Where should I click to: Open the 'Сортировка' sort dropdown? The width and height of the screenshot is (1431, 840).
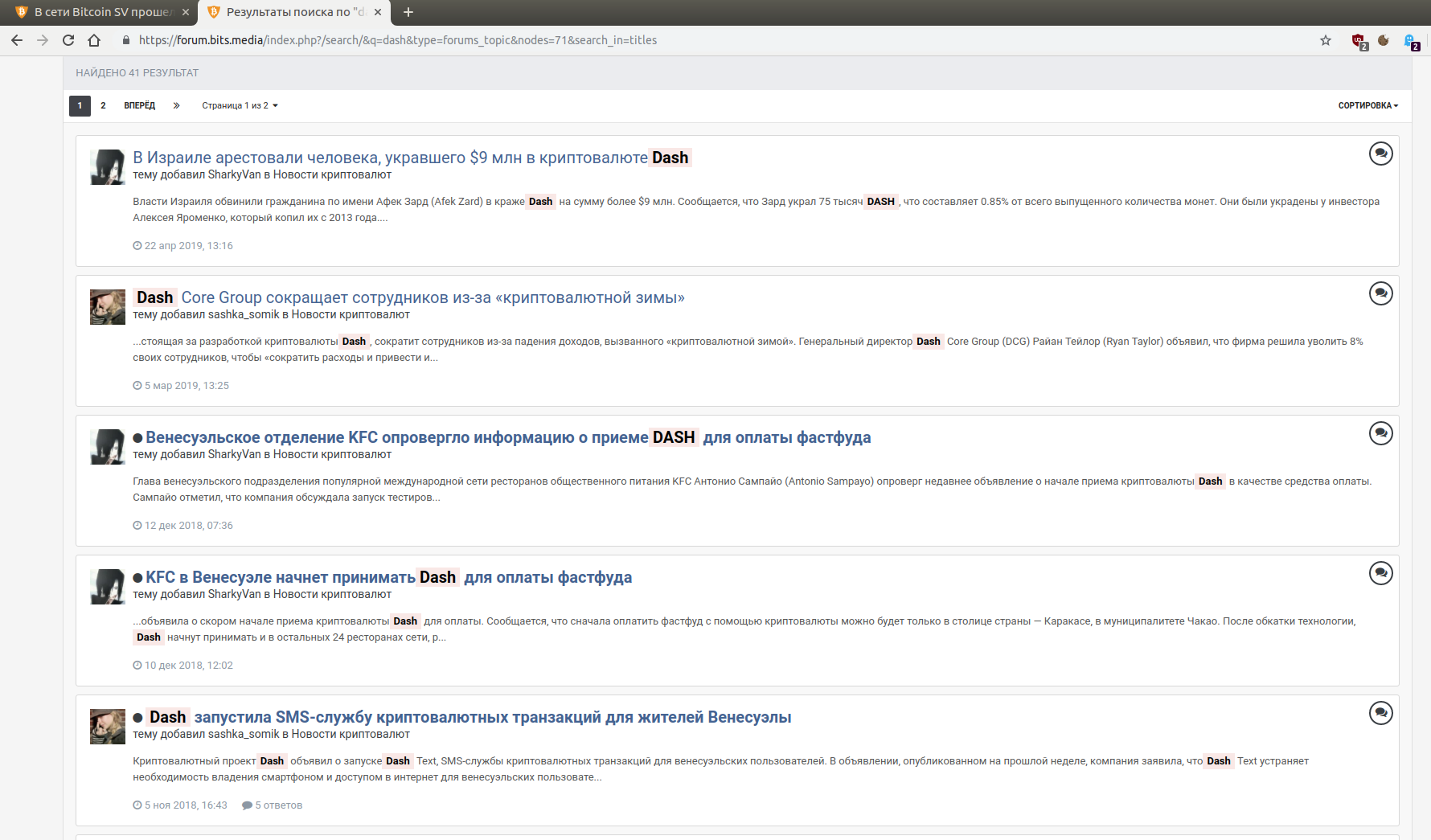[x=1367, y=105]
